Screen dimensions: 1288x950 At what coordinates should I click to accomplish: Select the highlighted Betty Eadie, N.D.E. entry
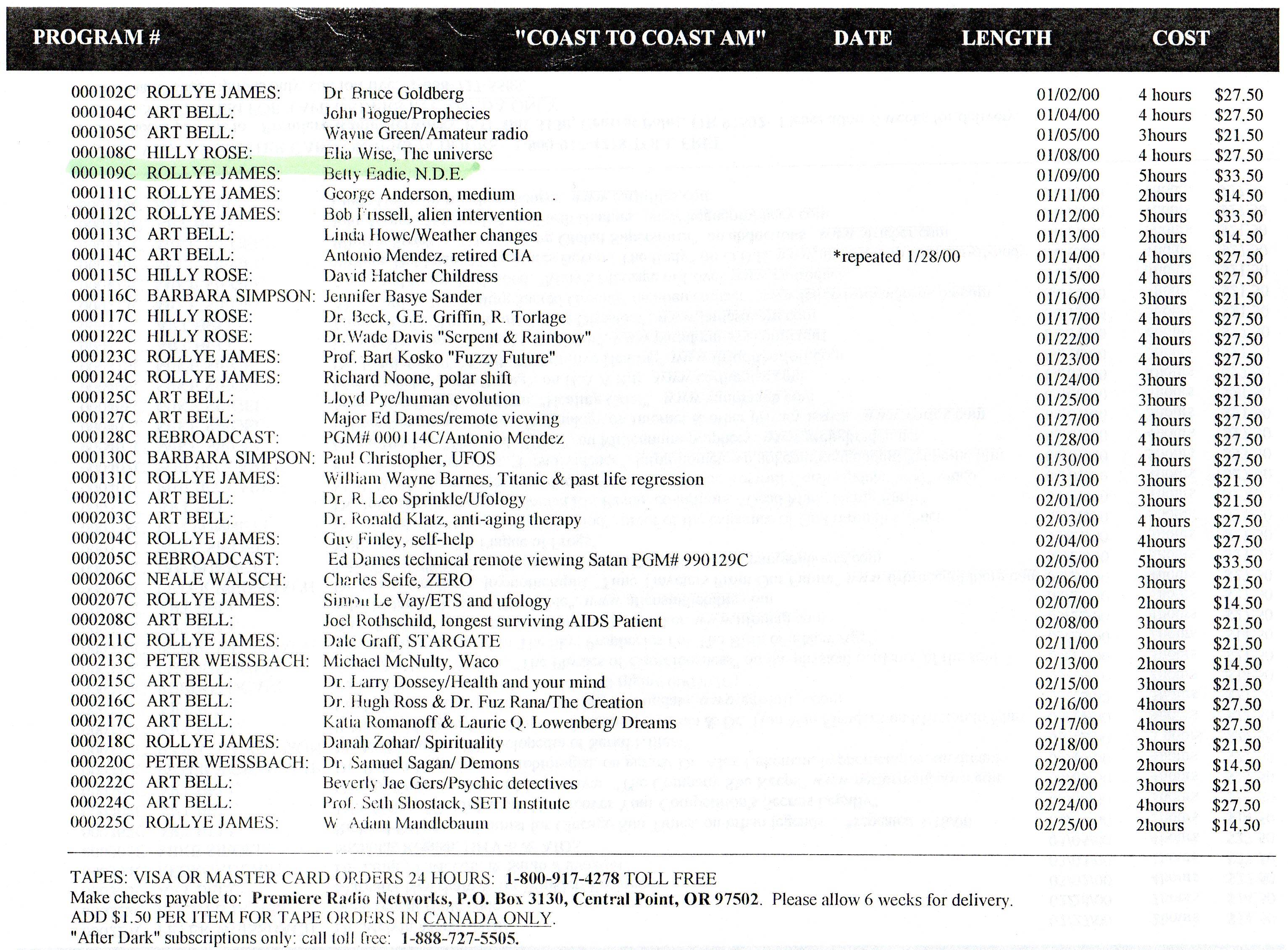click(x=393, y=174)
